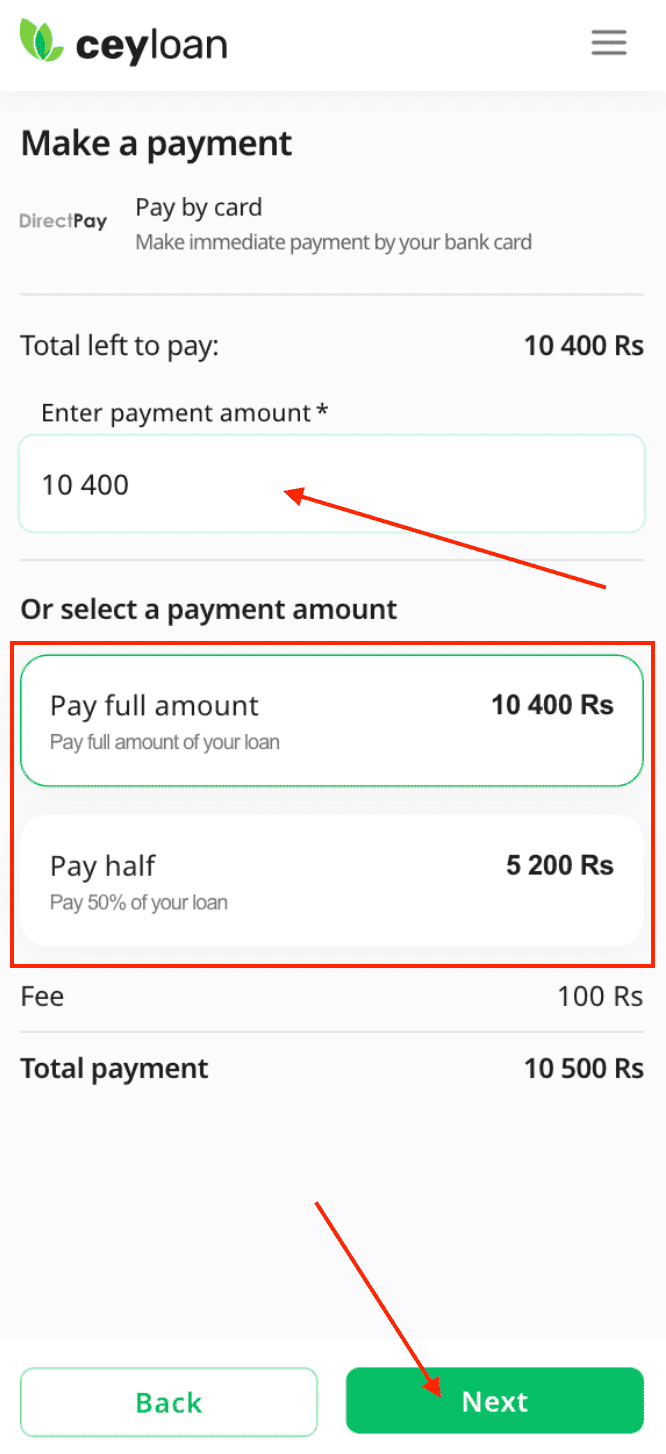Image resolution: width=666 pixels, height=1454 pixels.
Task: Click the Or select a payment amount heading
Action: coord(208,609)
